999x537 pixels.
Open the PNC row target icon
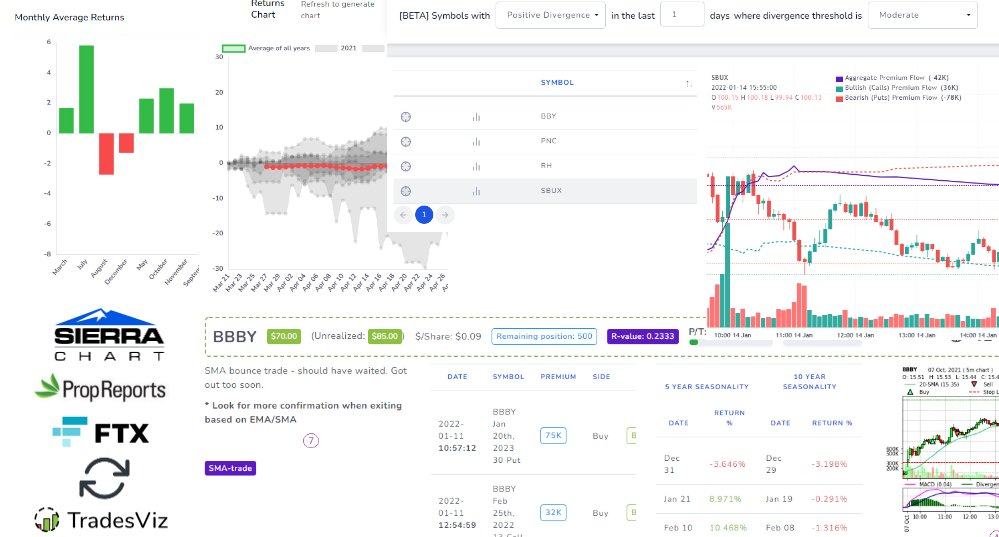tap(406, 141)
